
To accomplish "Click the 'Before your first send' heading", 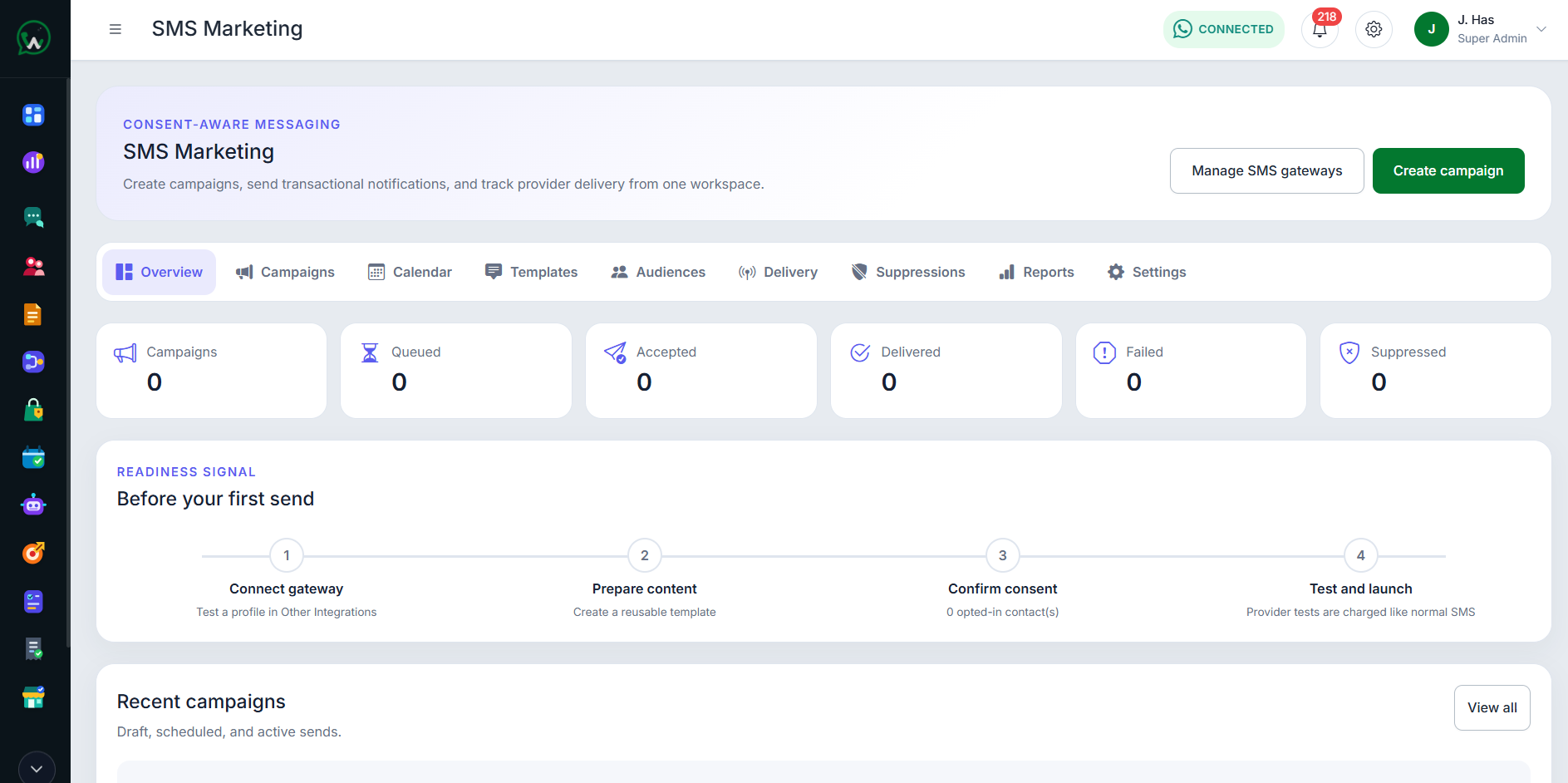I will 215,499.
